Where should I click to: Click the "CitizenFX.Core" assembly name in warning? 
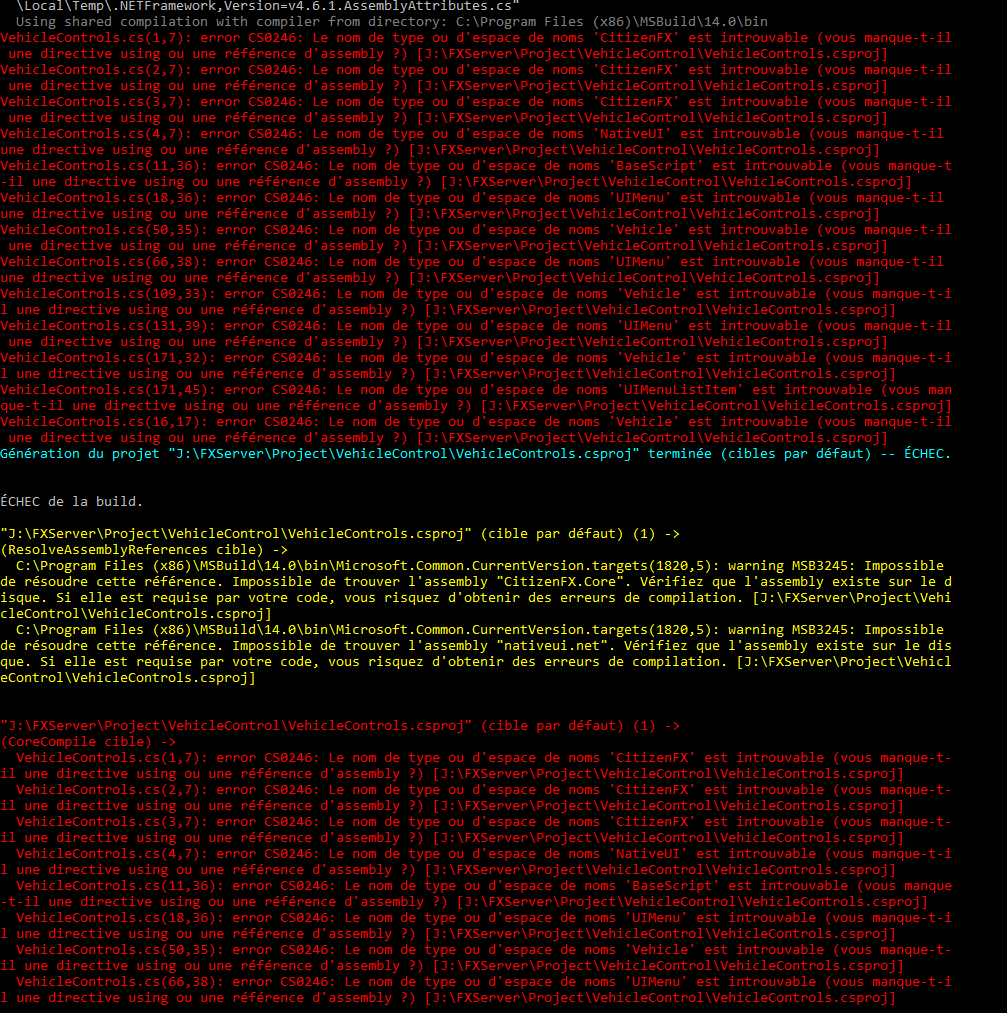[x=560, y=581]
